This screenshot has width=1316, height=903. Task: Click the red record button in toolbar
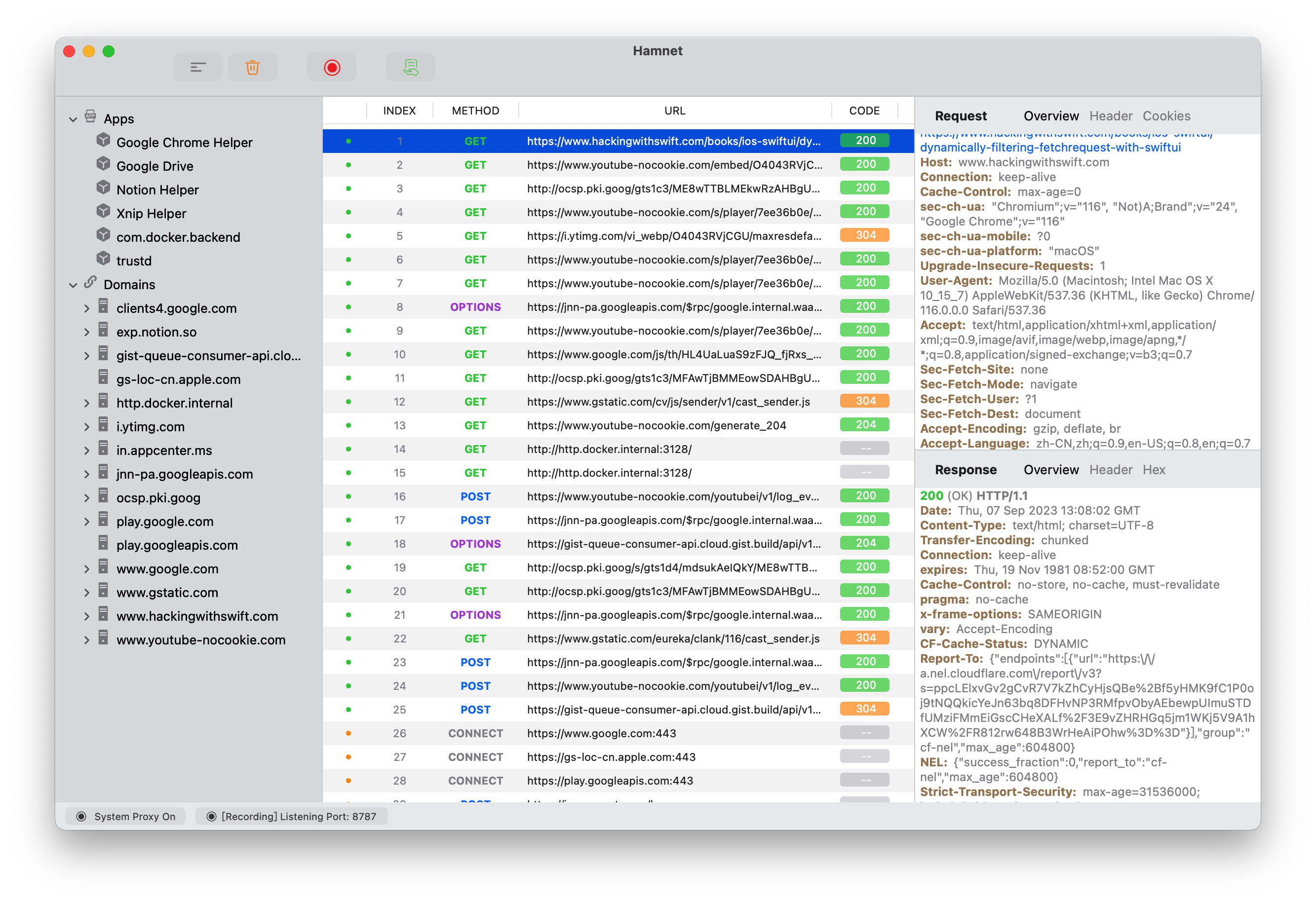click(332, 68)
